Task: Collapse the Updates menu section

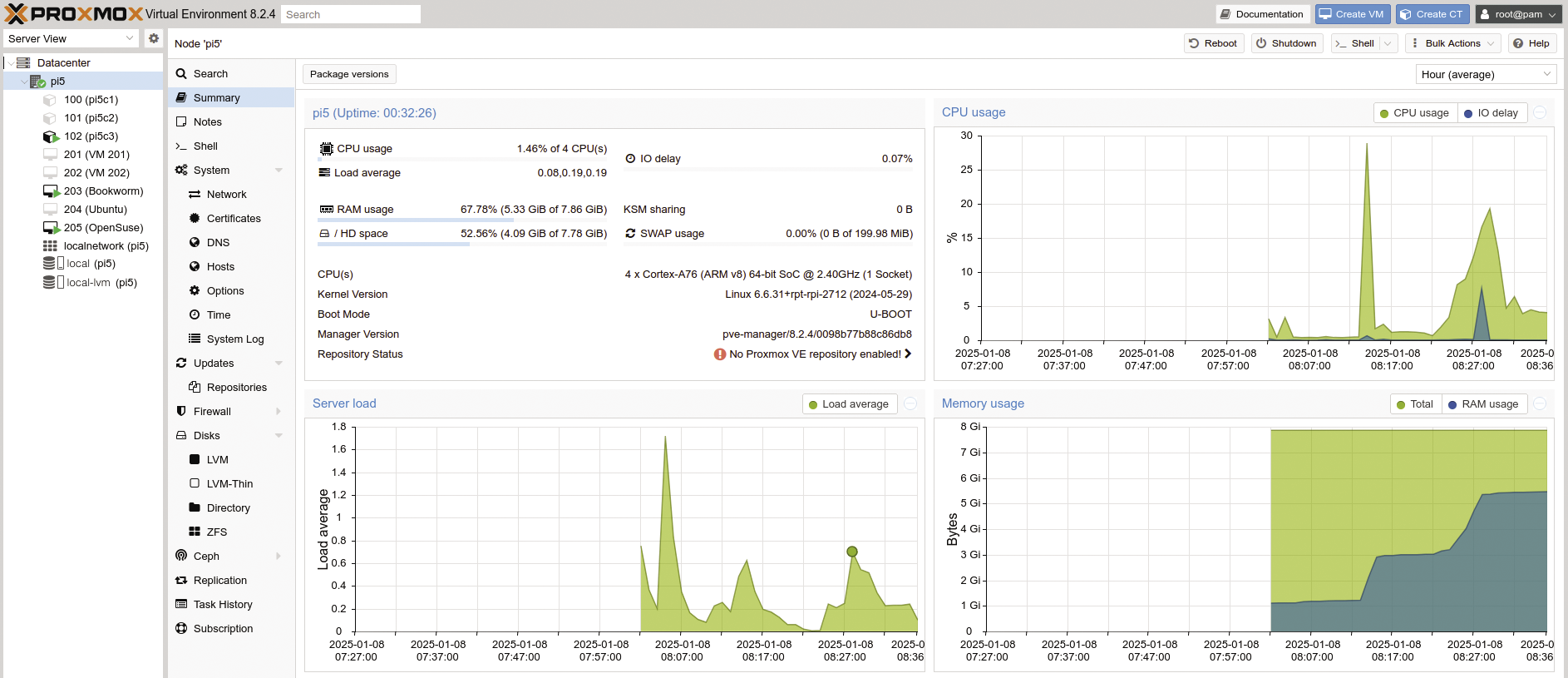Action: click(279, 363)
